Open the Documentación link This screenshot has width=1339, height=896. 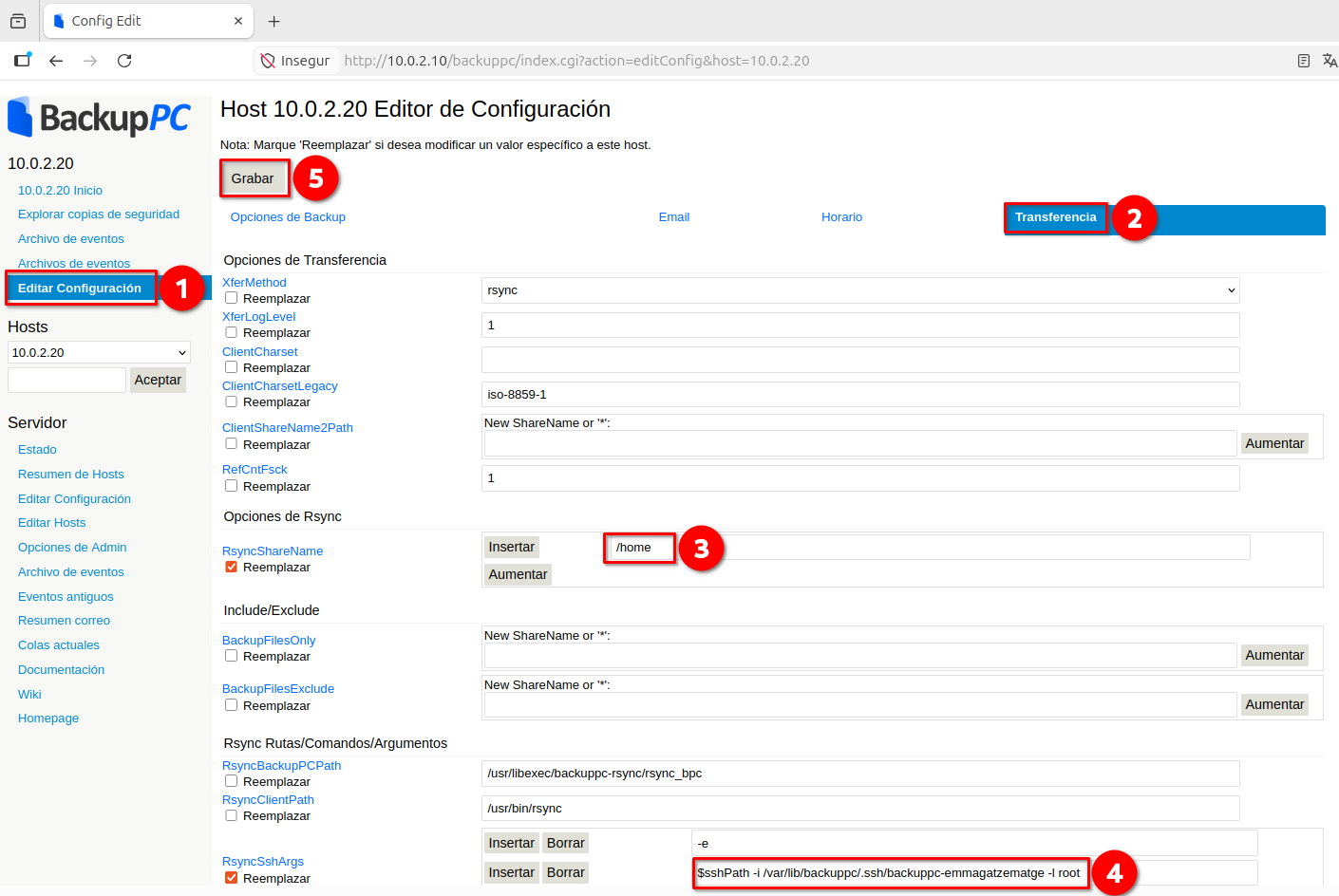(62, 670)
